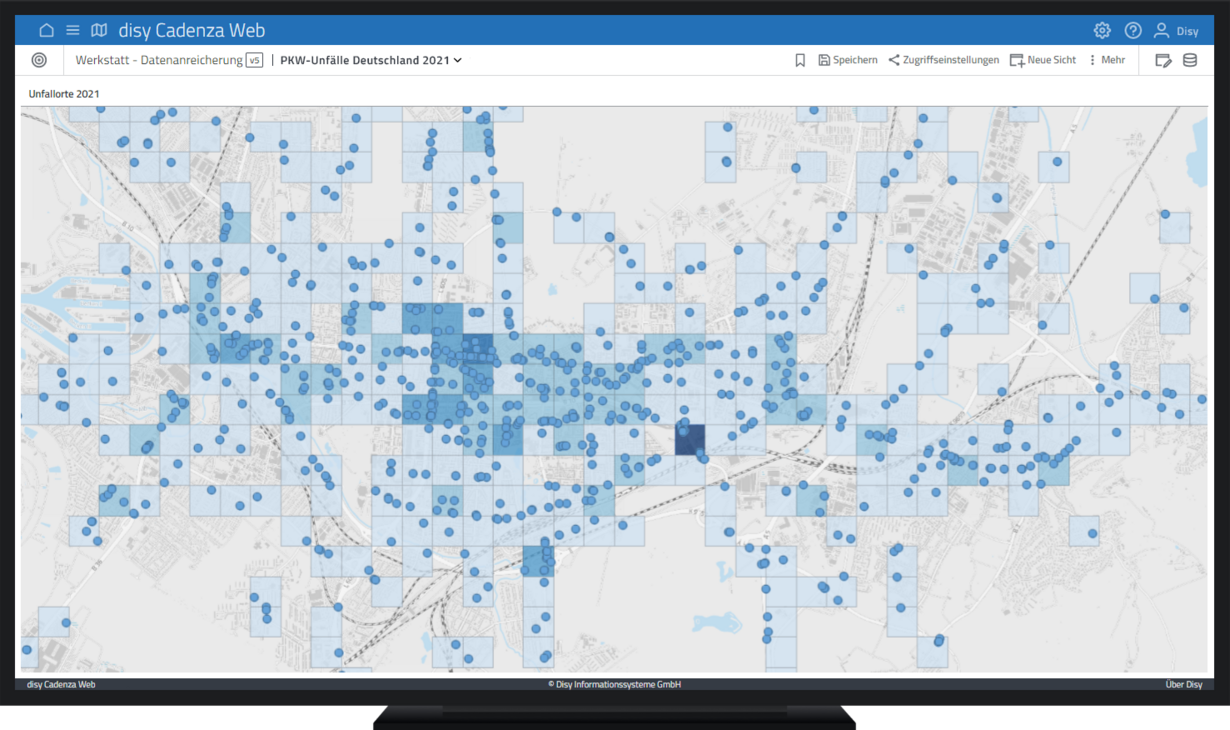This screenshot has height=730, width=1230.
Task: Click the edit note icon in toolbar
Action: pos(1163,60)
